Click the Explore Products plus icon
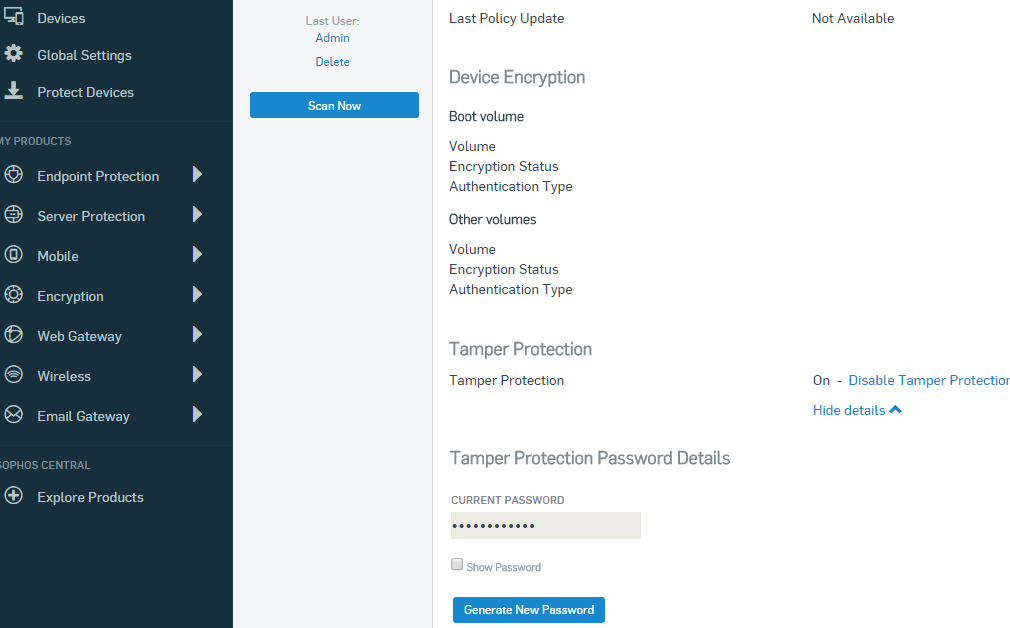Viewport: 1010px width, 628px height. click(14, 495)
